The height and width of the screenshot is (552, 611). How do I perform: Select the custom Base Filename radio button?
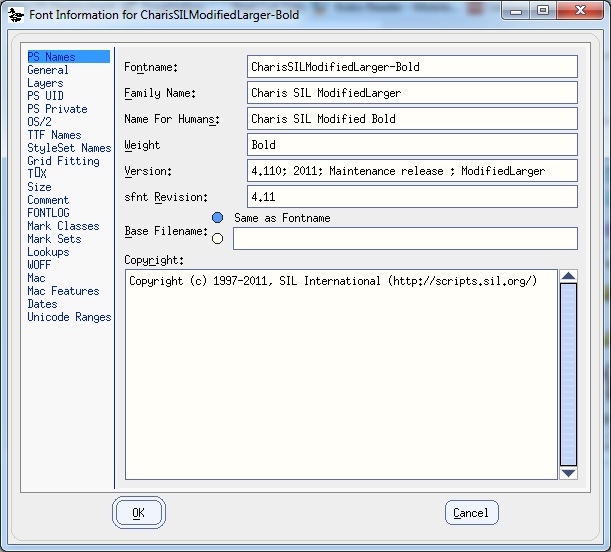coord(217,238)
